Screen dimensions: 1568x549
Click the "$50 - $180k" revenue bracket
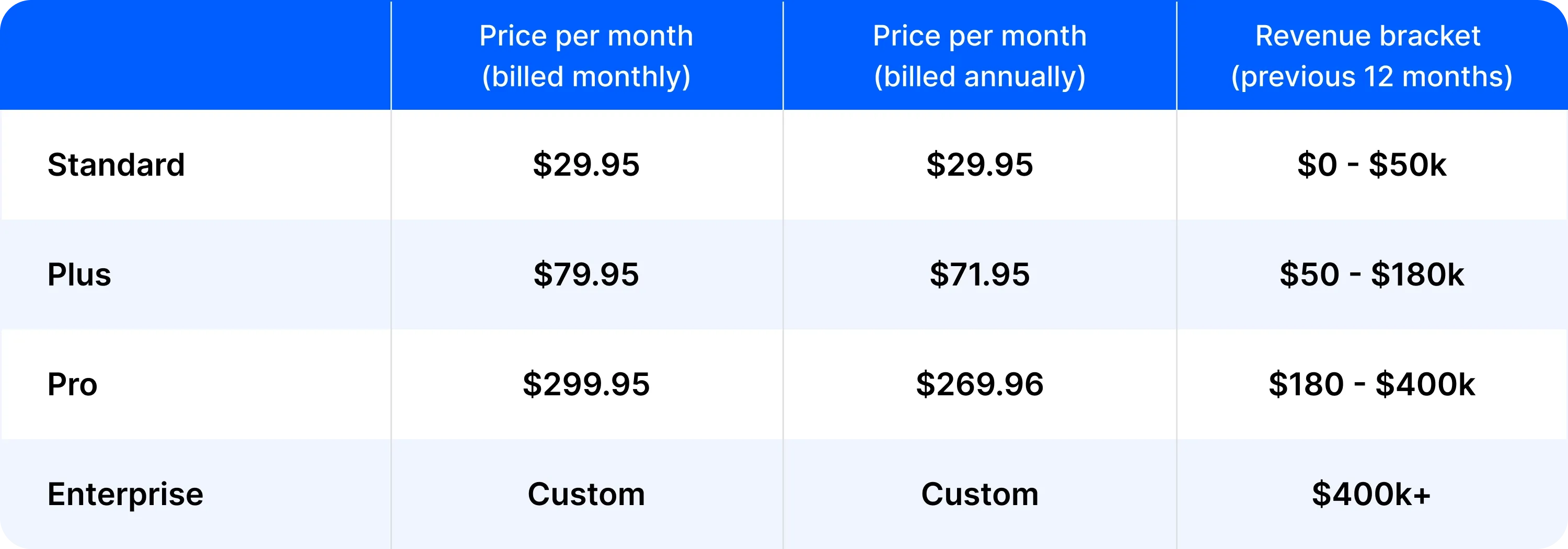pos(1371,274)
